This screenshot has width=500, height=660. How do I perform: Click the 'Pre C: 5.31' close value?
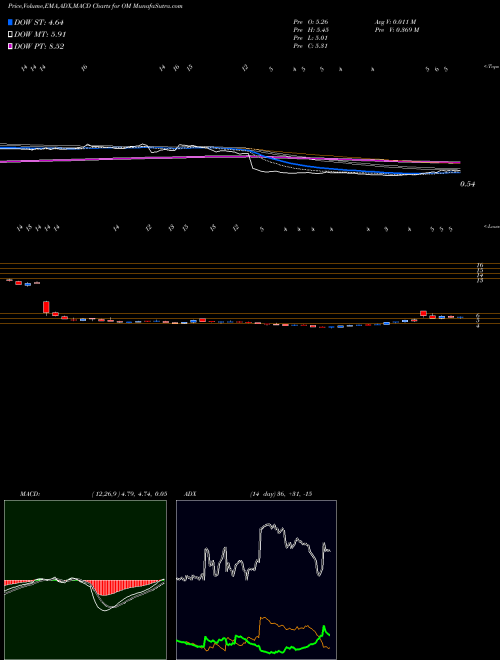[x=311, y=46]
